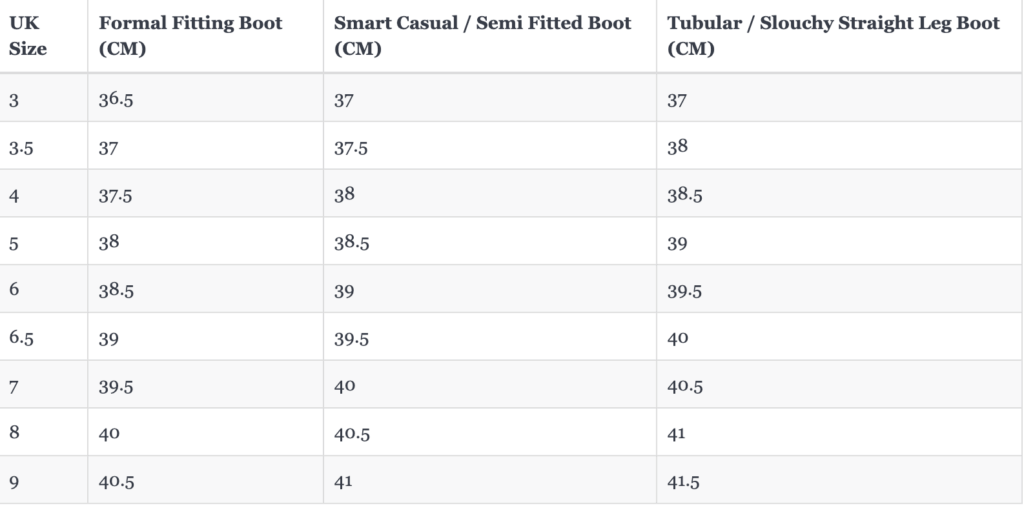The height and width of the screenshot is (506, 1024).
Task: Select the UK size 3.5 cell
Action: pos(21,148)
